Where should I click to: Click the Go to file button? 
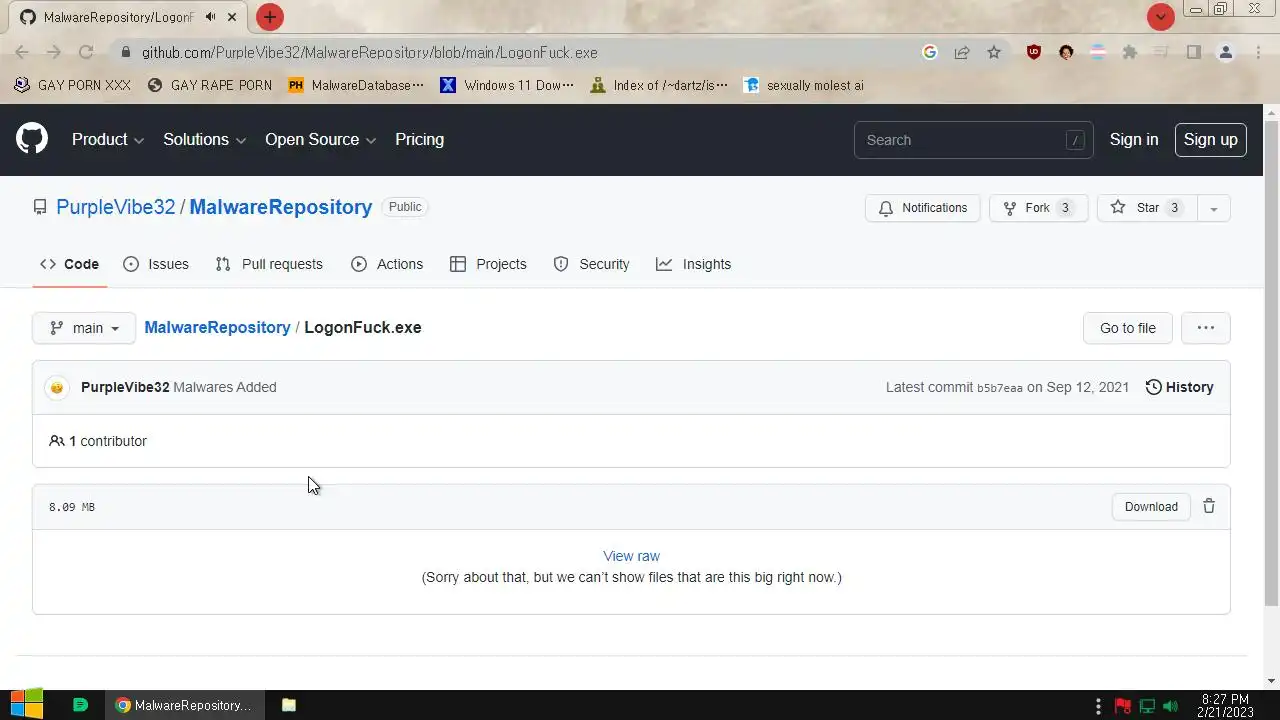(1128, 328)
